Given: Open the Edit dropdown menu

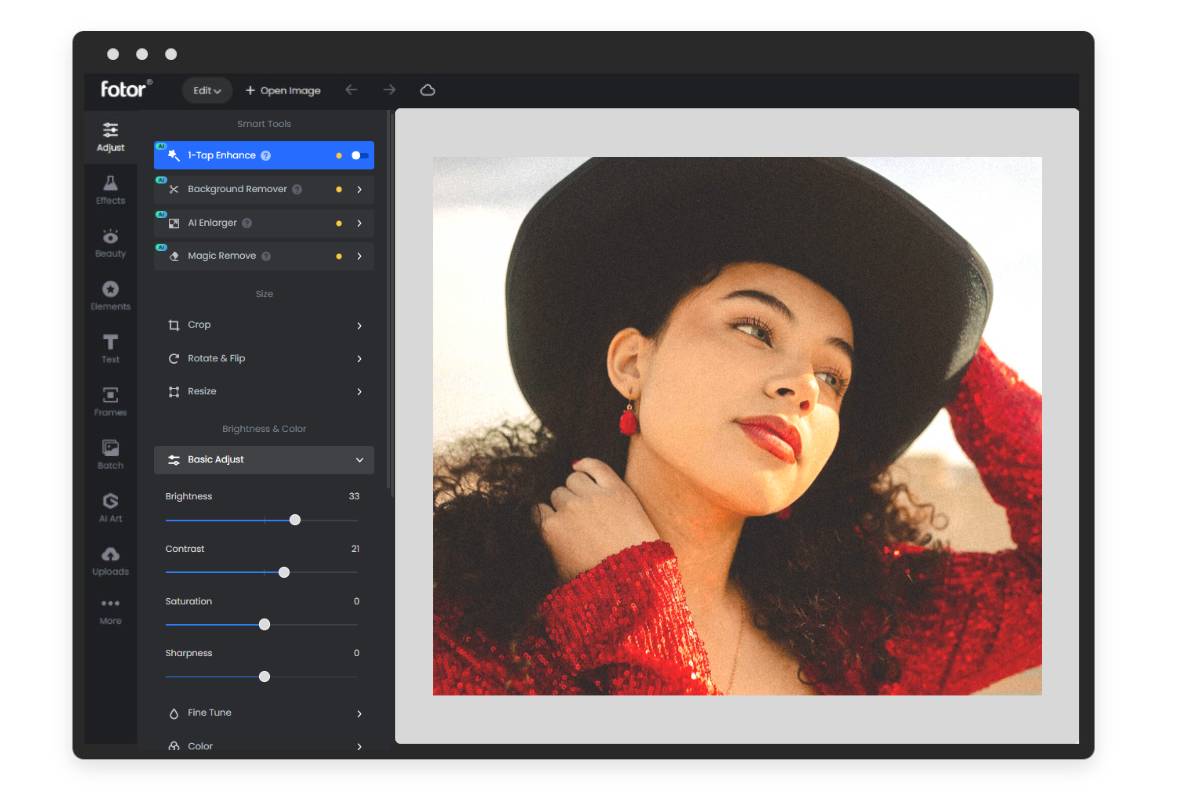Looking at the screenshot, I should click(x=207, y=90).
